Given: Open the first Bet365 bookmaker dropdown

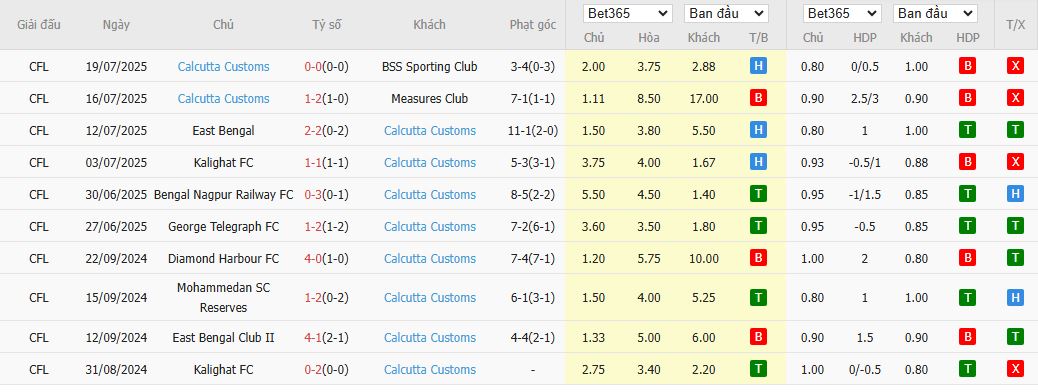Looking at the screenshot, I should 628,13.
